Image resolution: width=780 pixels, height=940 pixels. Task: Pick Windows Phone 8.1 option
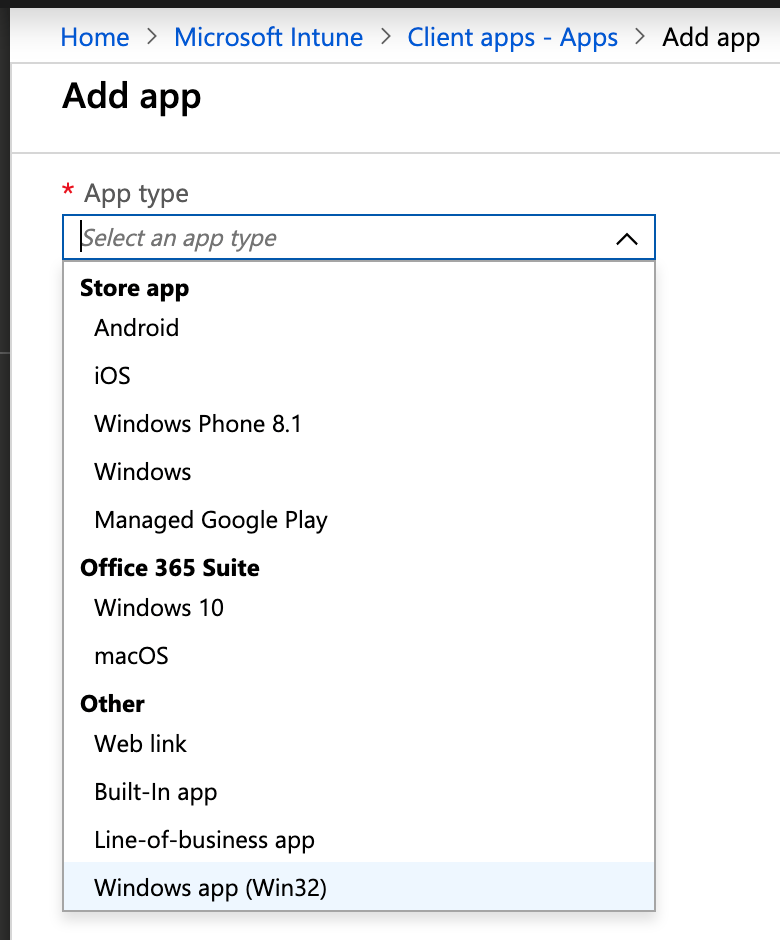pyautogui.click(x=359, y=424)
